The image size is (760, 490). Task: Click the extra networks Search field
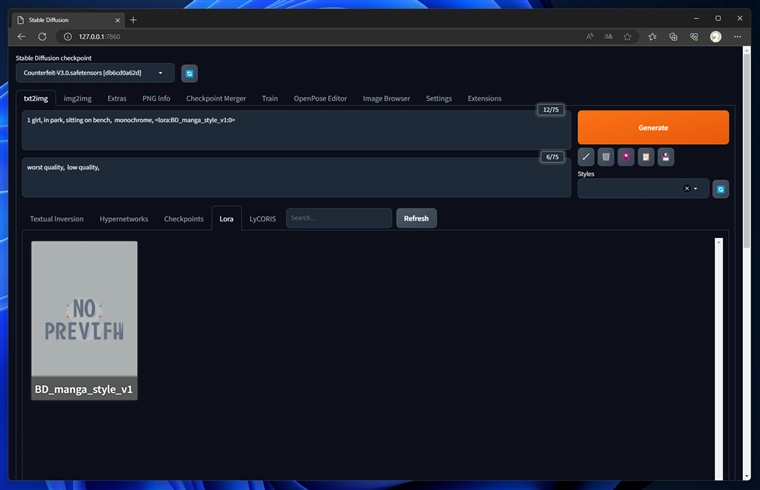pos(339,218)
